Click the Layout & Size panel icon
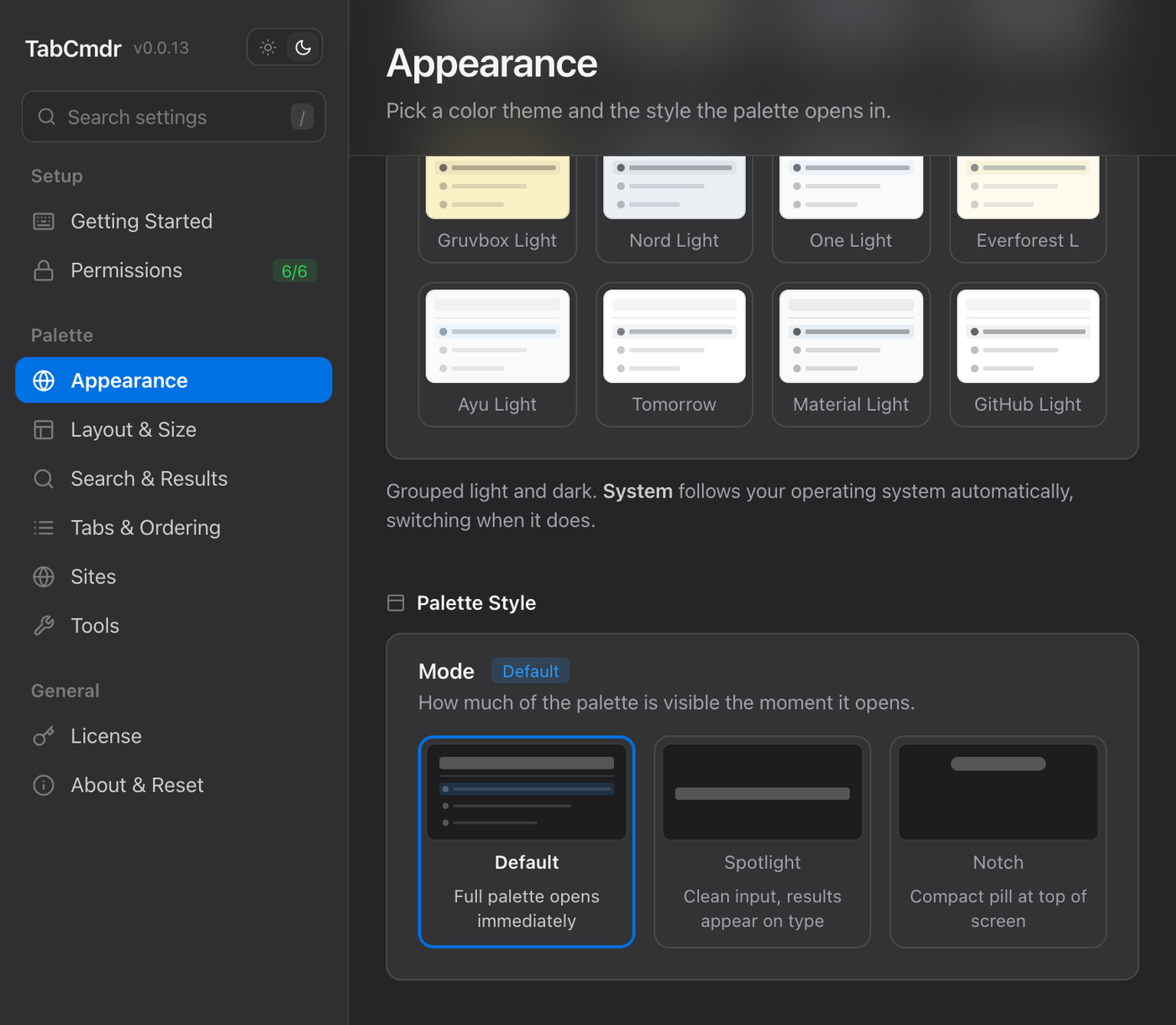Screen dimensions: 1176x1025 44,430
